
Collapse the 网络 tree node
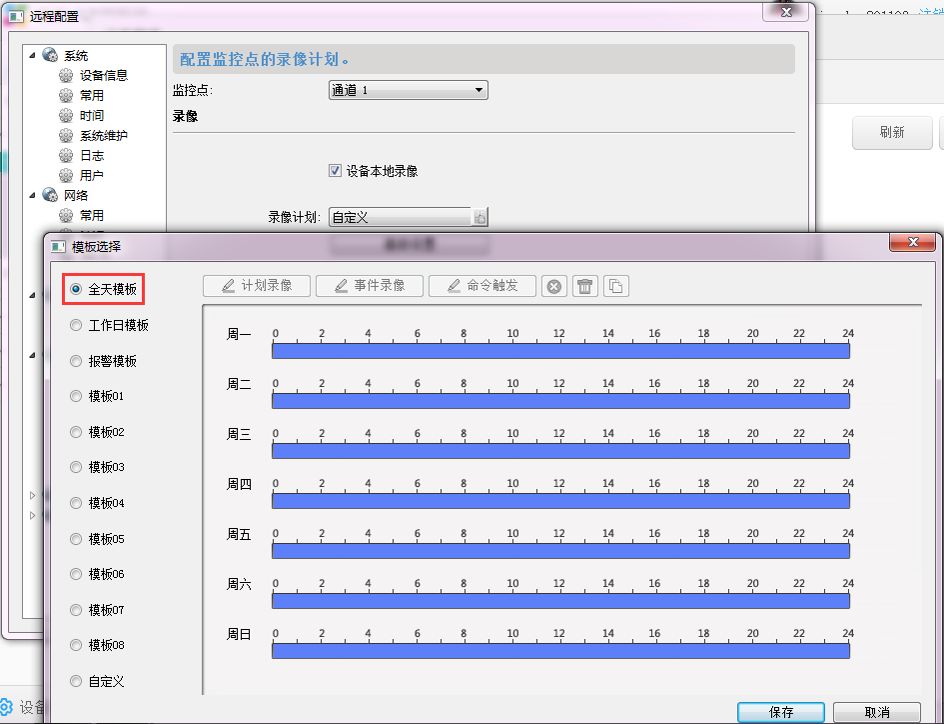tap(34, 195)
